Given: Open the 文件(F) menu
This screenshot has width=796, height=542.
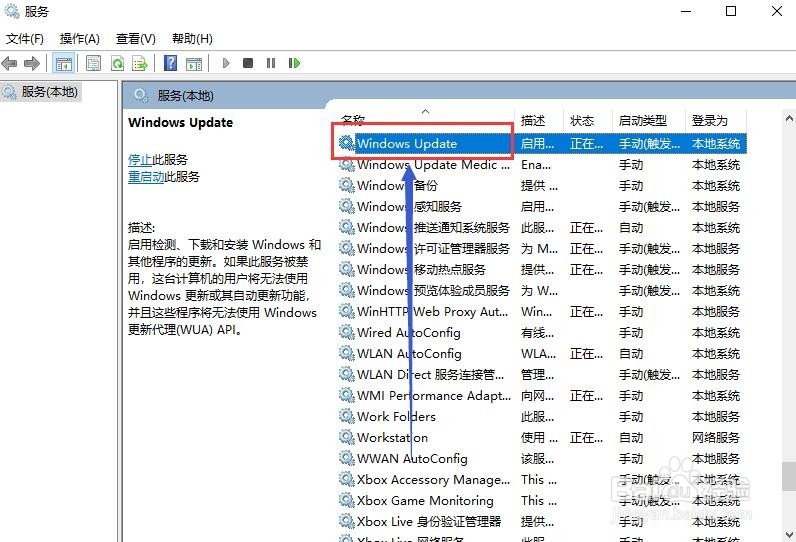Looking at the screenshot, I should coord(24,39).
